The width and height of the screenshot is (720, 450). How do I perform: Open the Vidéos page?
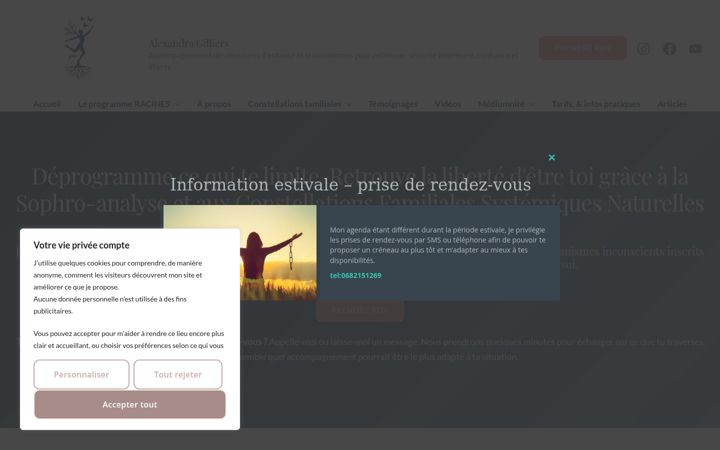[448, 104]
